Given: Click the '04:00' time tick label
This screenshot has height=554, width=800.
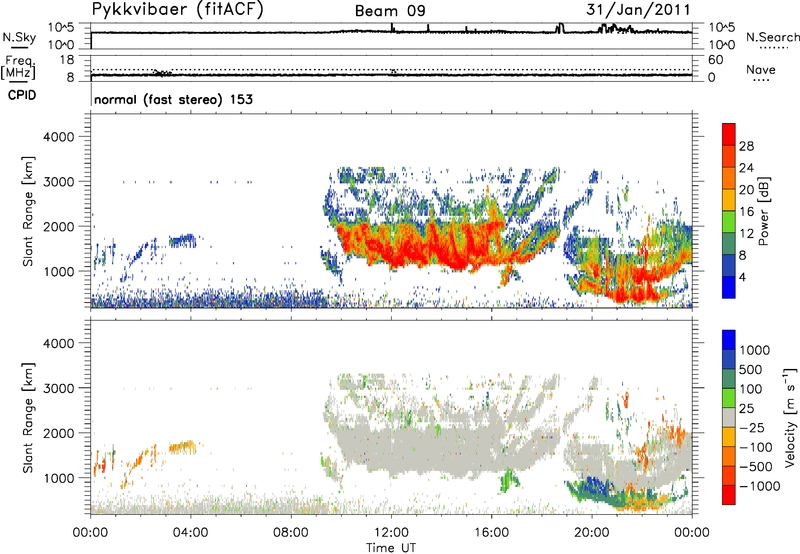Looking at the screenshot, I should (x=190, y=533).
